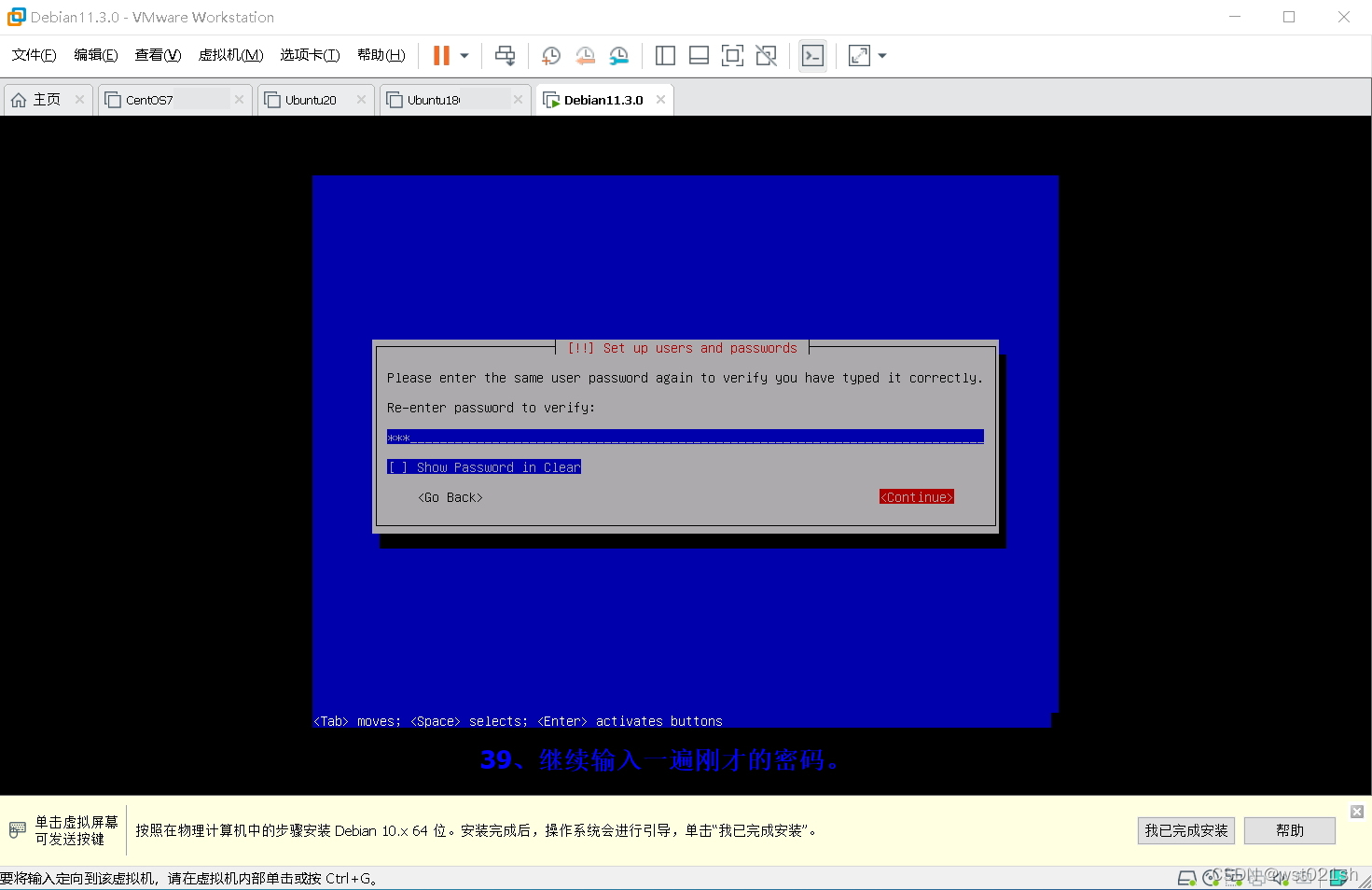
Task: Open the snapshot manager
Action: pyautogui.click(x=618, y=56)
